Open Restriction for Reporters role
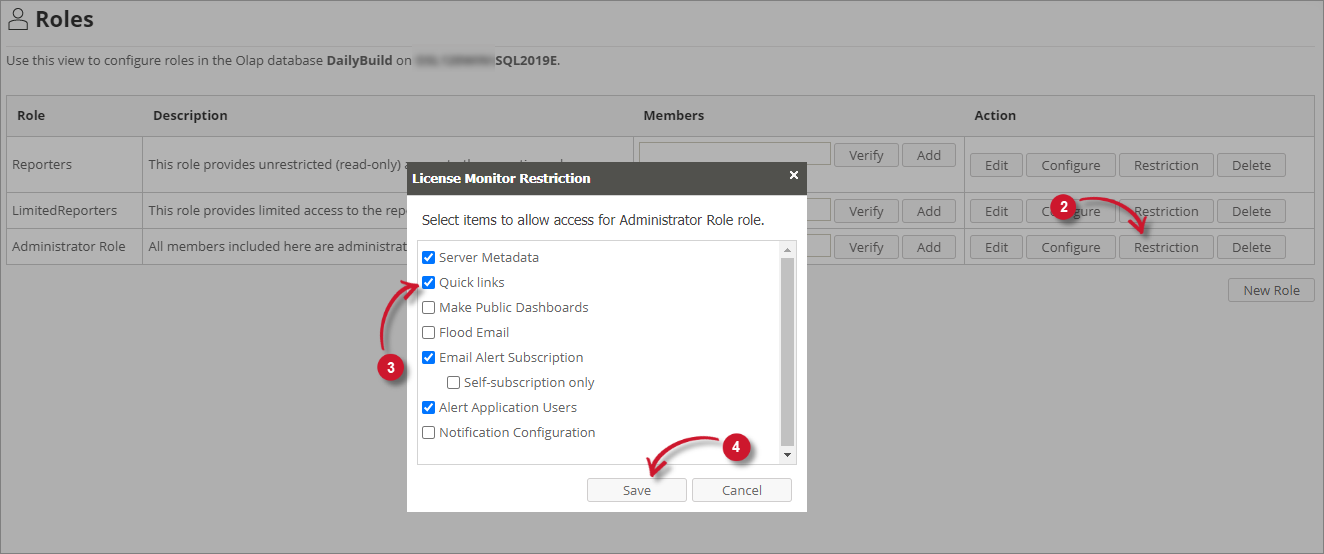This screenshot has width=1324, height=554. tap(1166, 165)
